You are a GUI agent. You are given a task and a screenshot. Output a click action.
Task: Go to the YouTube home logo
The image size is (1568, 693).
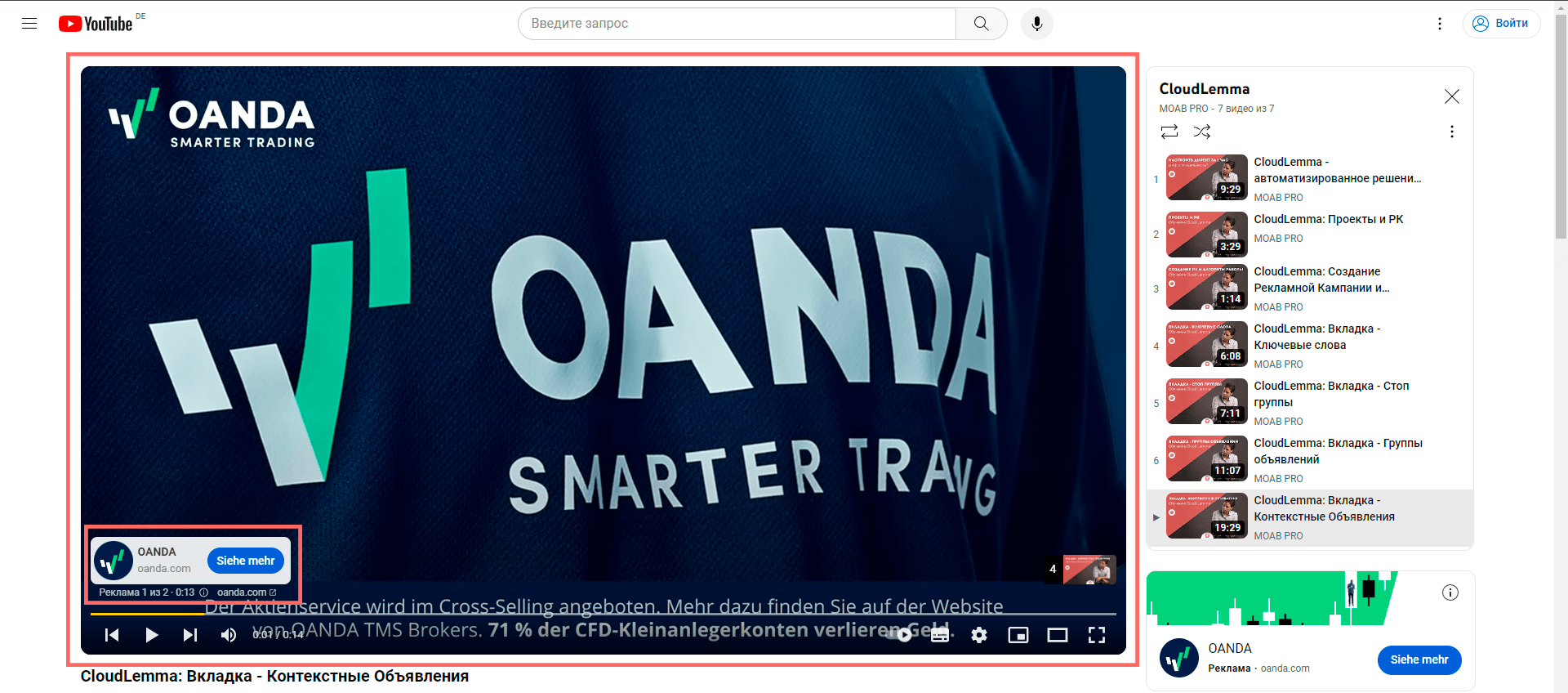tap(95, 24)
